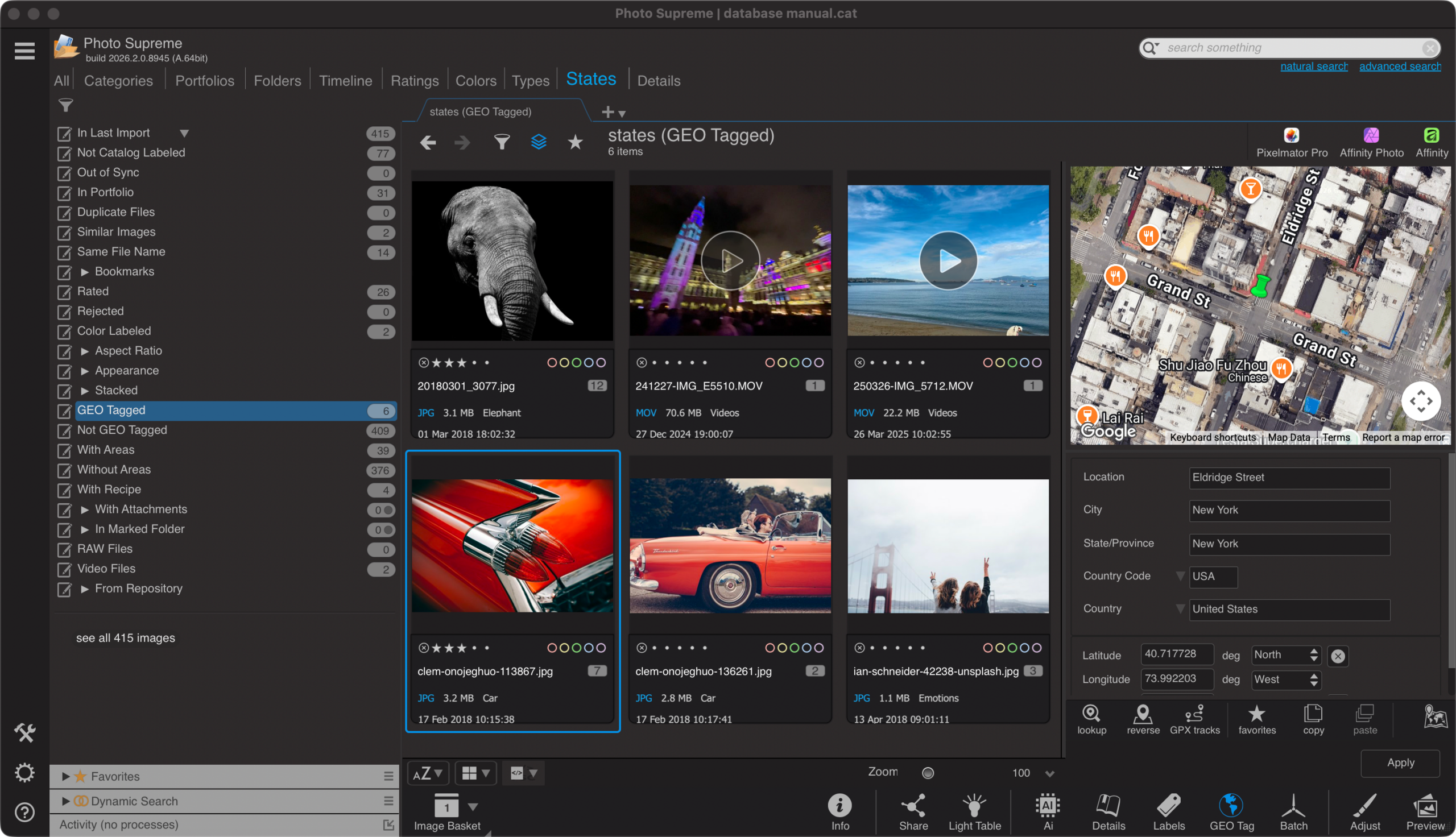Open Pixelmator Pro external editor

(1292, 143)
